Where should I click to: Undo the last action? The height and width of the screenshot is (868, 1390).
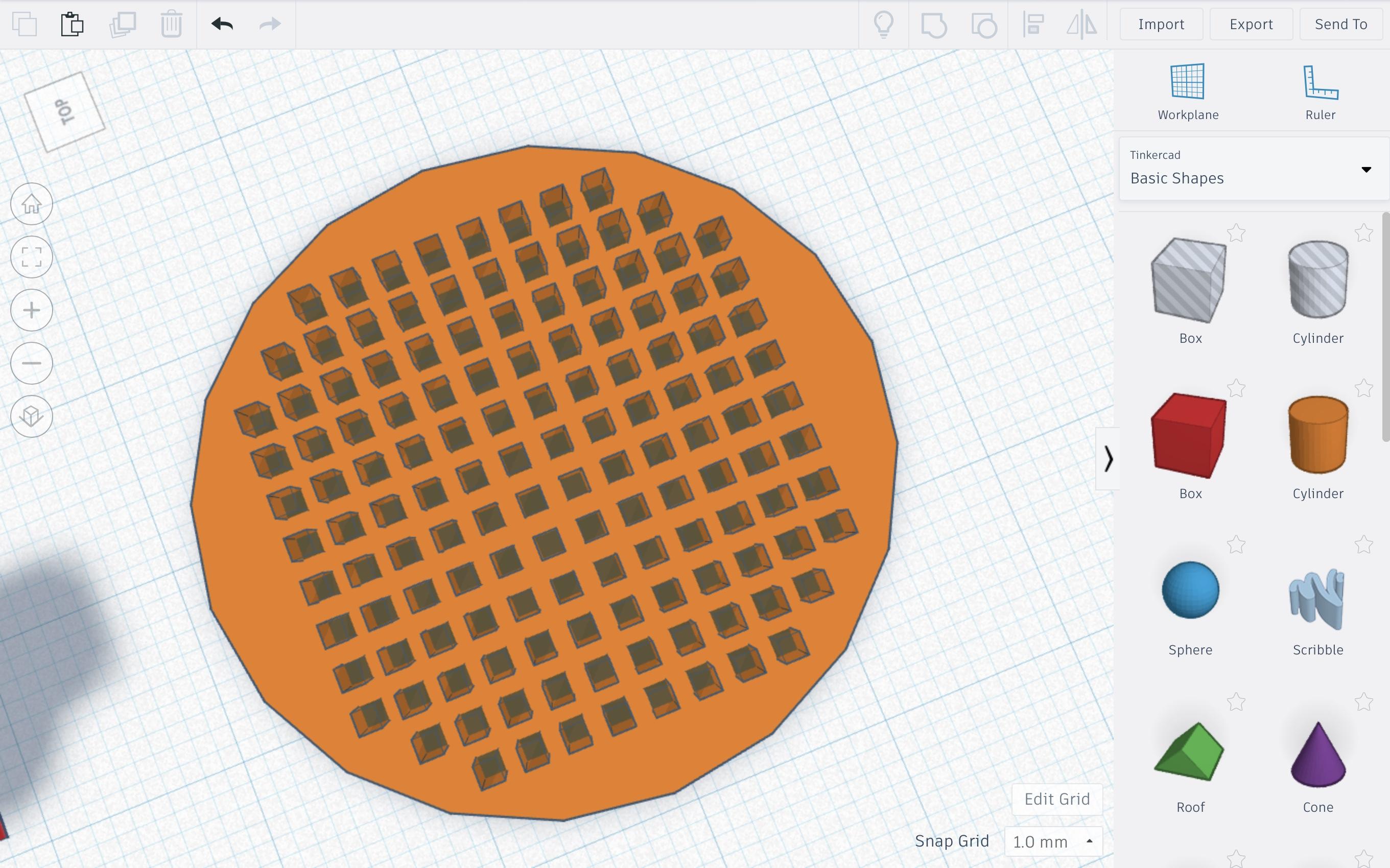222,24
